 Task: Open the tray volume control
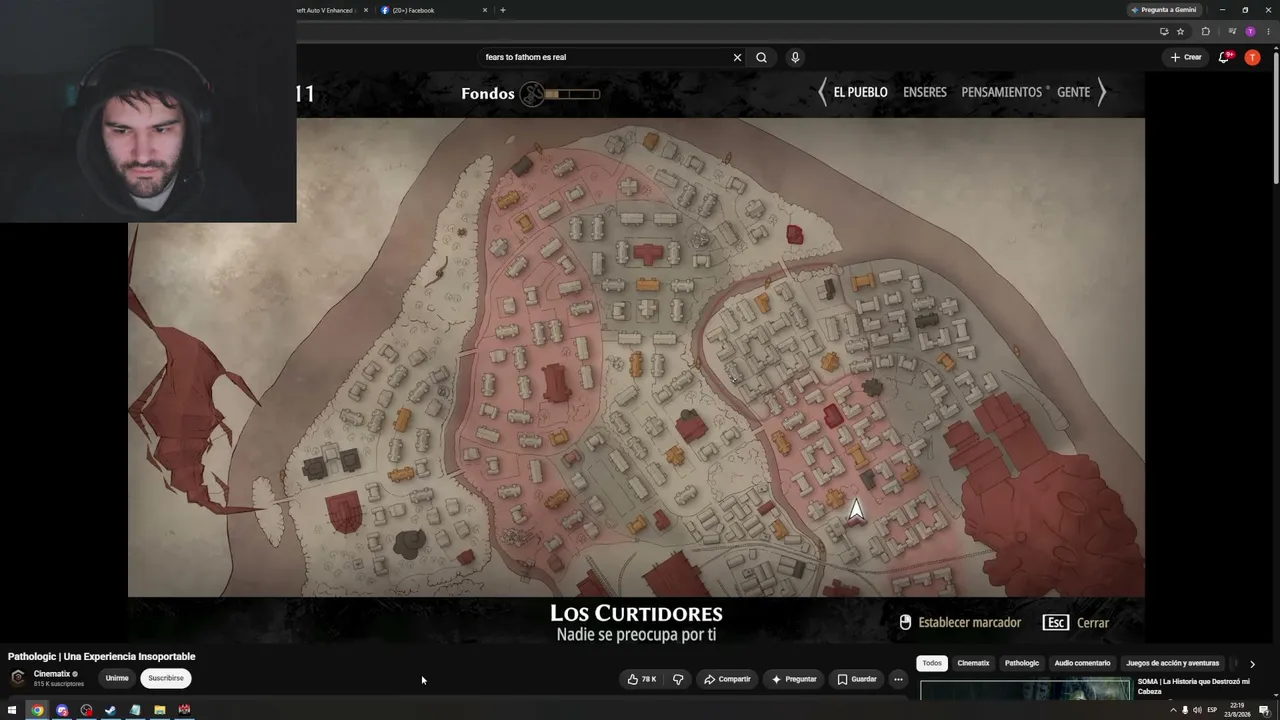[1197, 710]
